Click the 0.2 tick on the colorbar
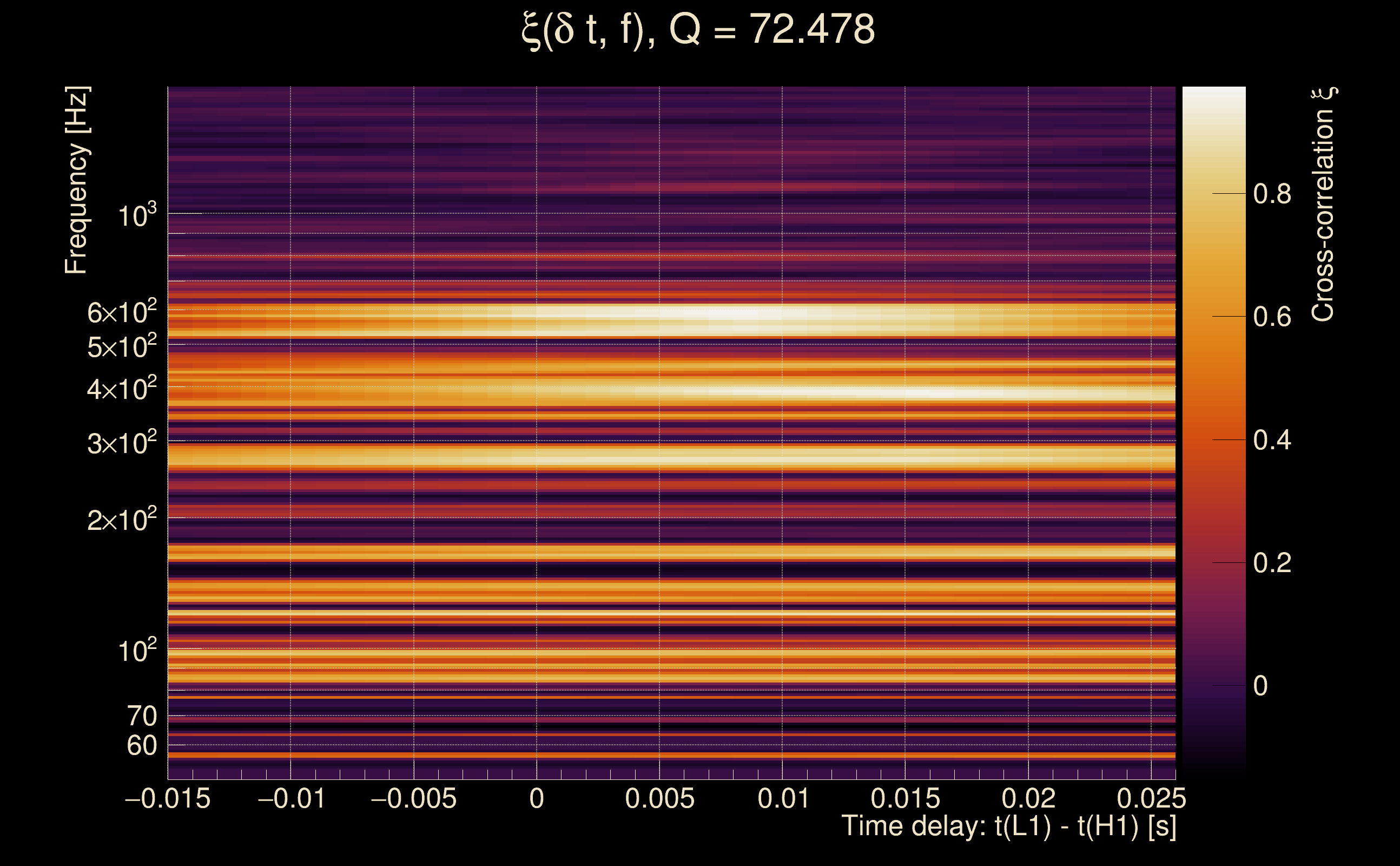The height and width of the screenshot is (866, 1400). point(1271,563)
